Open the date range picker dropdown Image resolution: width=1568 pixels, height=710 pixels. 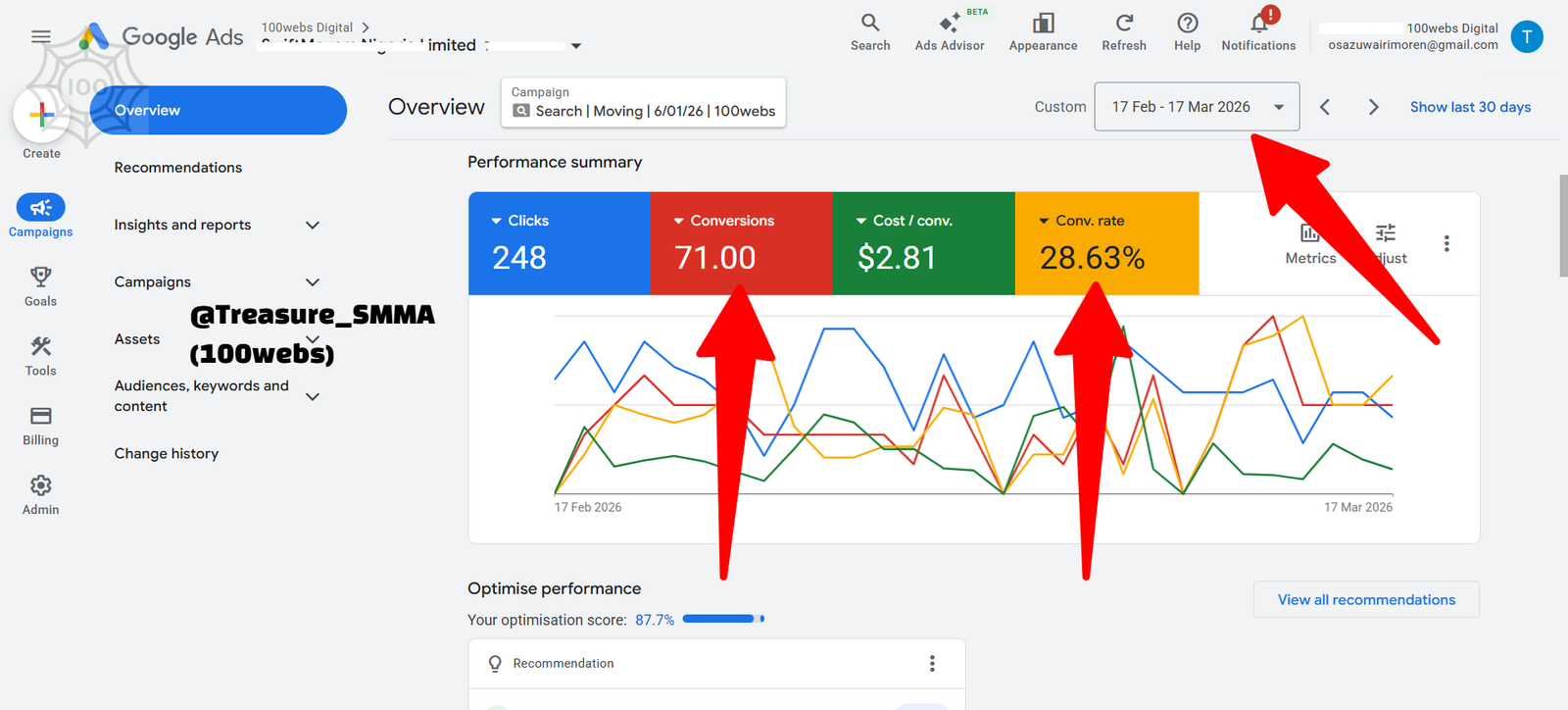[1197, 107]
